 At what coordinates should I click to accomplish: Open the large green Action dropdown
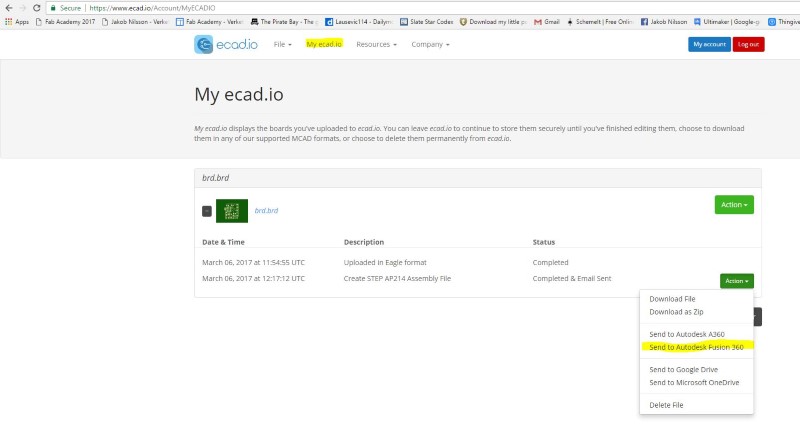point(734,205)
